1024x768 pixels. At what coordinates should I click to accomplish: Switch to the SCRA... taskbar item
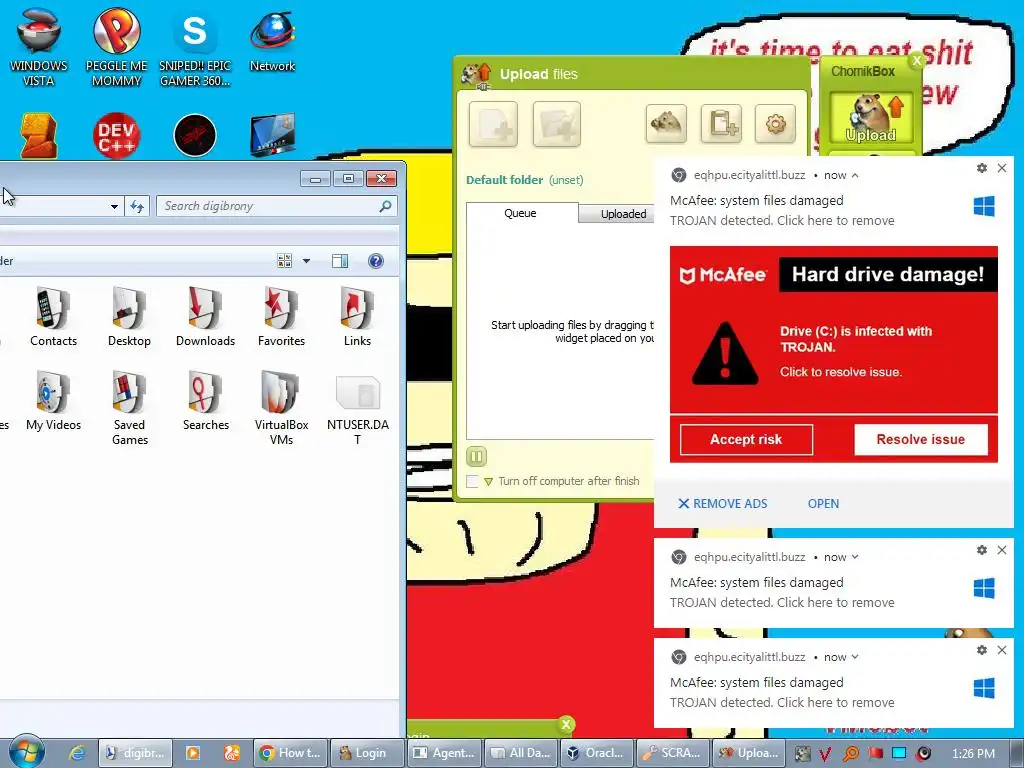pos(673,753)
